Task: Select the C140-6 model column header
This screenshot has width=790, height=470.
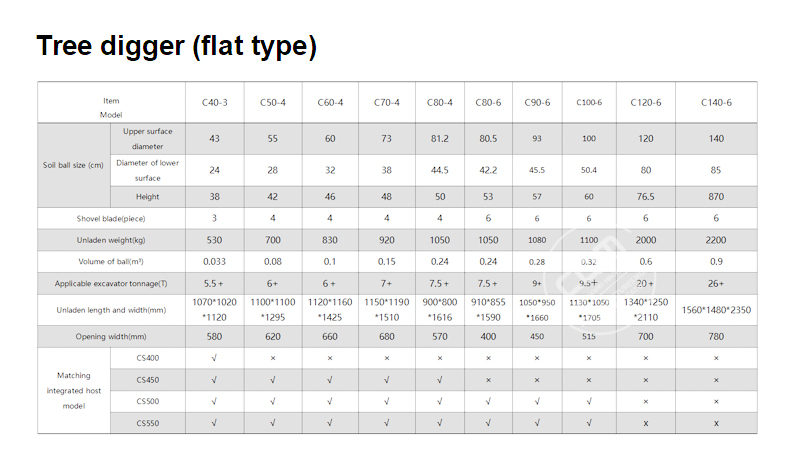Action: tap(716, 102)
